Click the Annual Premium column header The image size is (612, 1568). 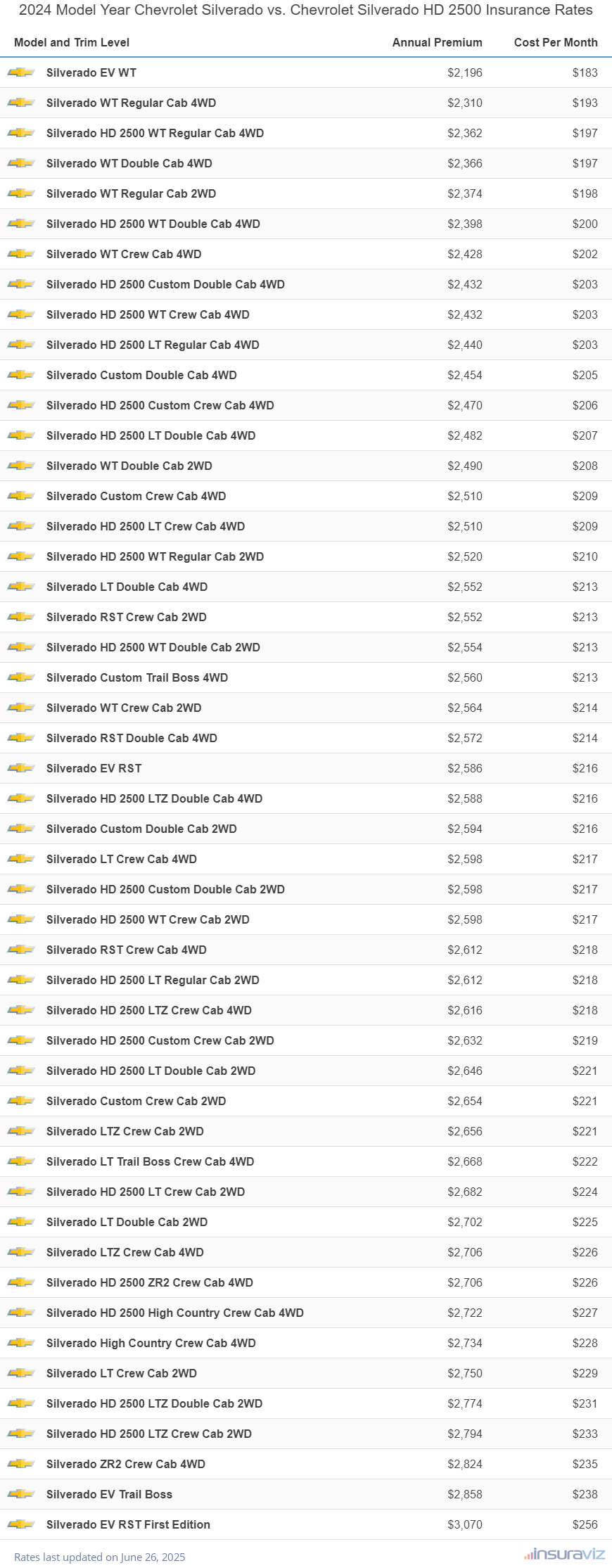[x=438, y=42]
